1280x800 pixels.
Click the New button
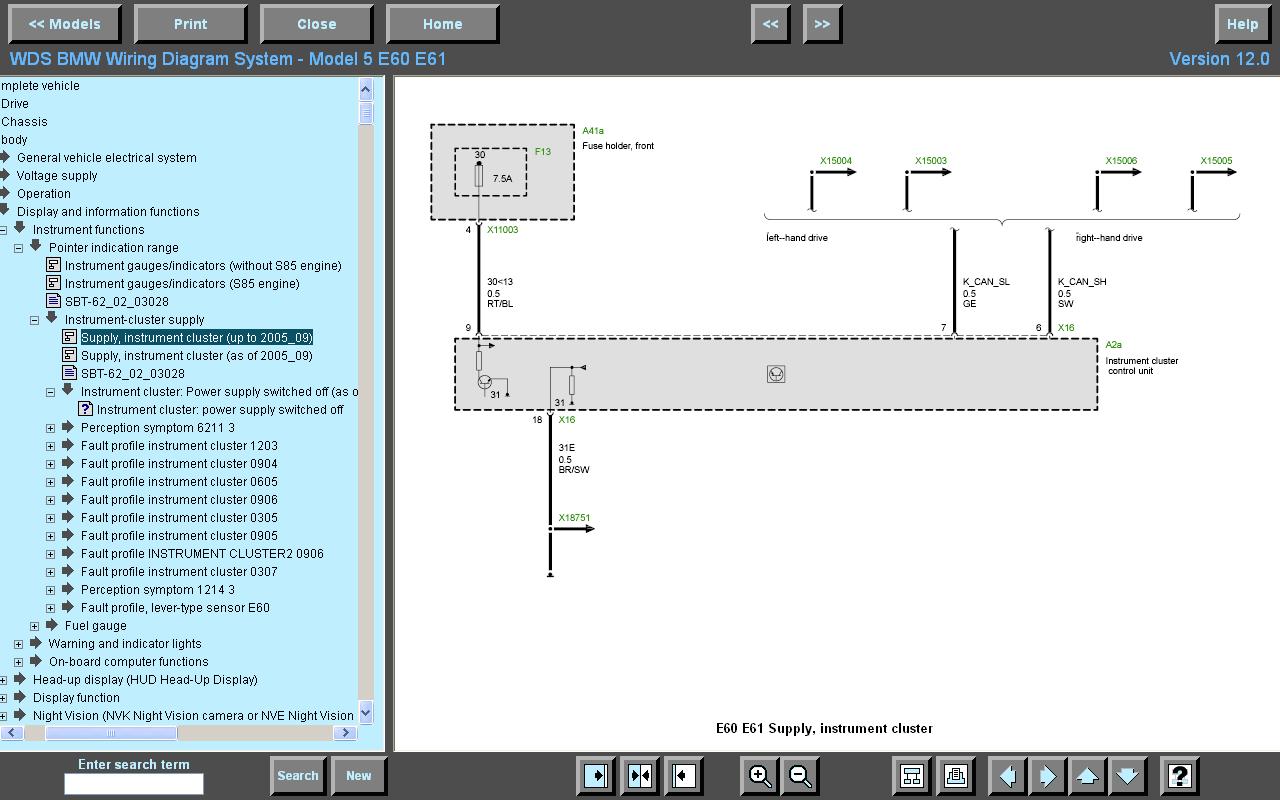(x=359, y=775)
